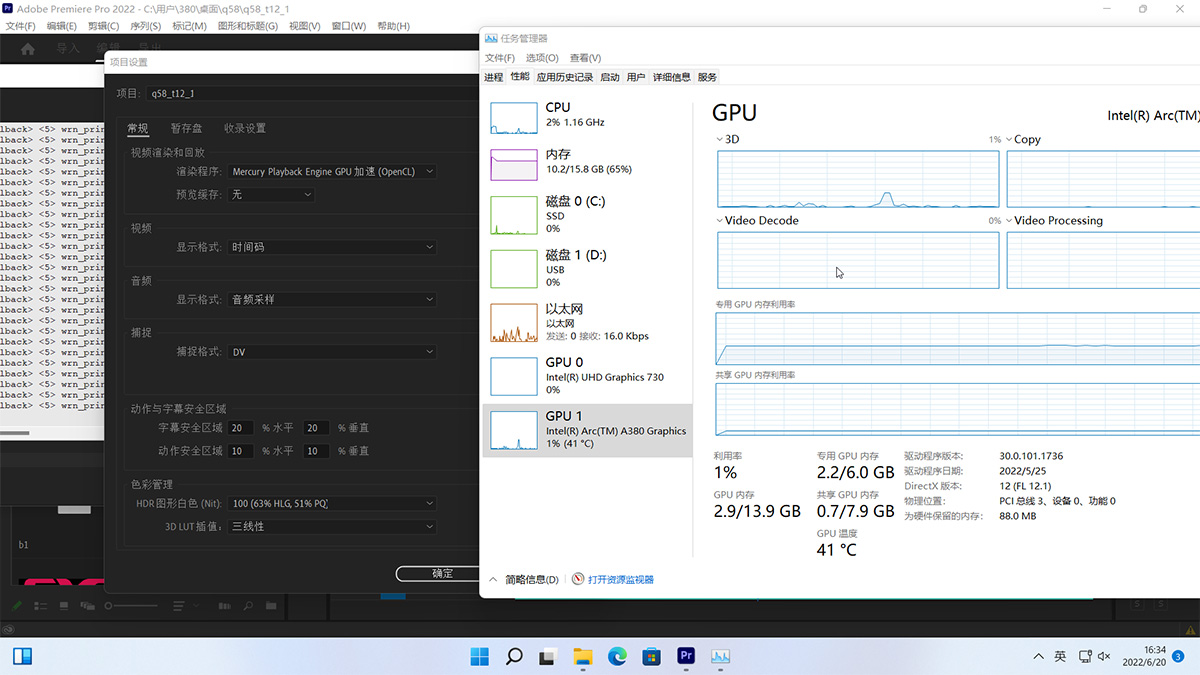The width and height of the screenshot is (1200, 675).
Task: Switch to the 详细信息 tab in Task Manager
Action: 671,77
